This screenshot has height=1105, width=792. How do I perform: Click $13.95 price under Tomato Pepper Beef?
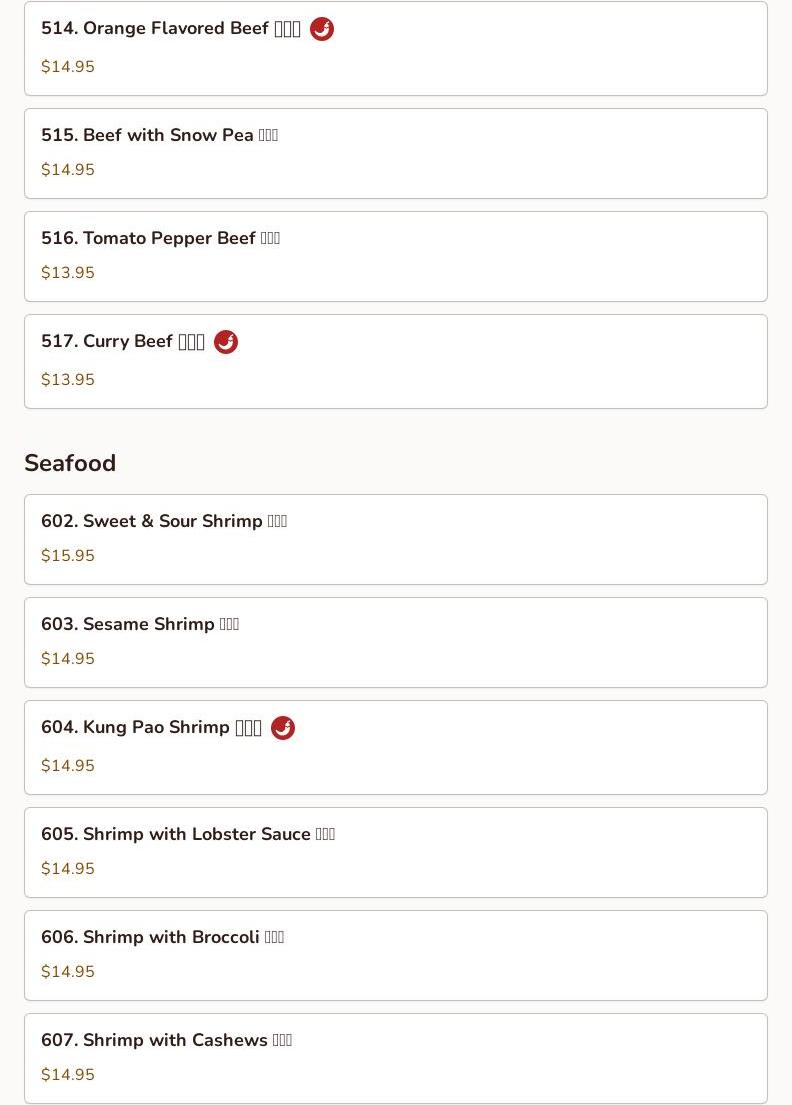(68, 272)
